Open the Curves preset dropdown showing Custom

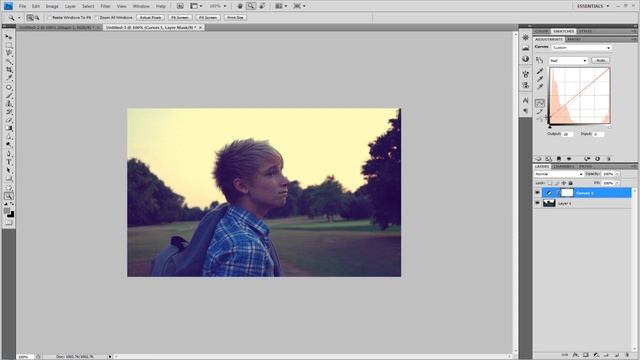pyautogui.click(x=582, y=48)
